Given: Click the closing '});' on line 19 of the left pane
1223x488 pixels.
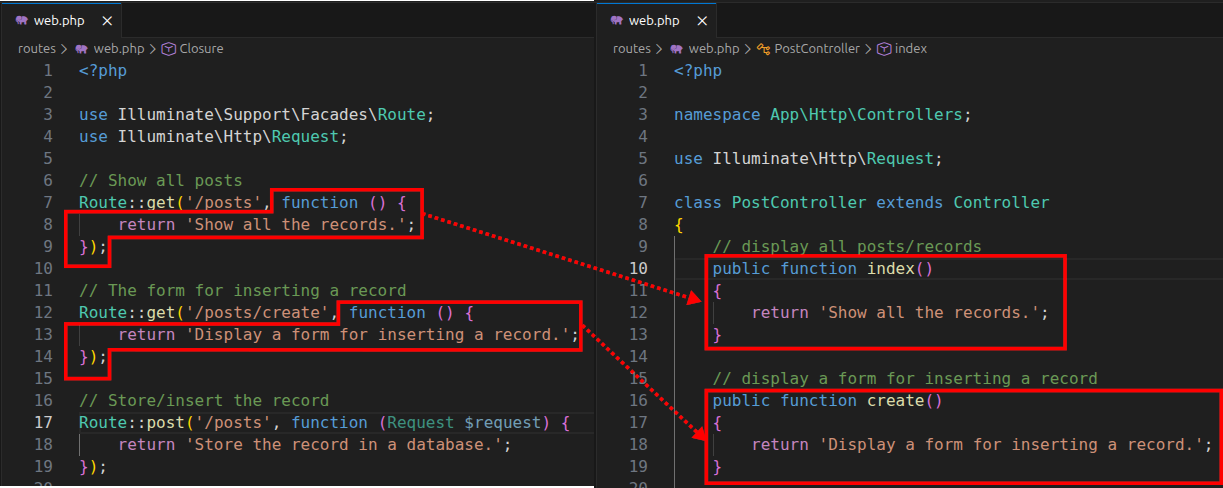Looking at the screenshot, I should tap(93, 466).
